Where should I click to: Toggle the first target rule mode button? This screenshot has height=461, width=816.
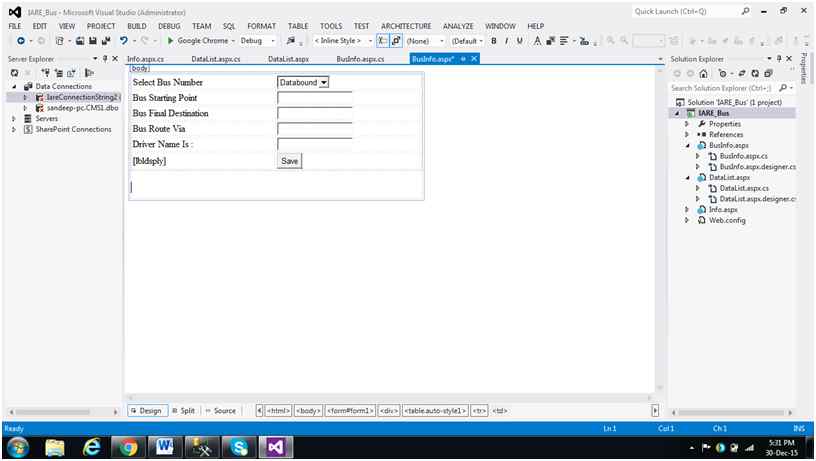(382, 41)
